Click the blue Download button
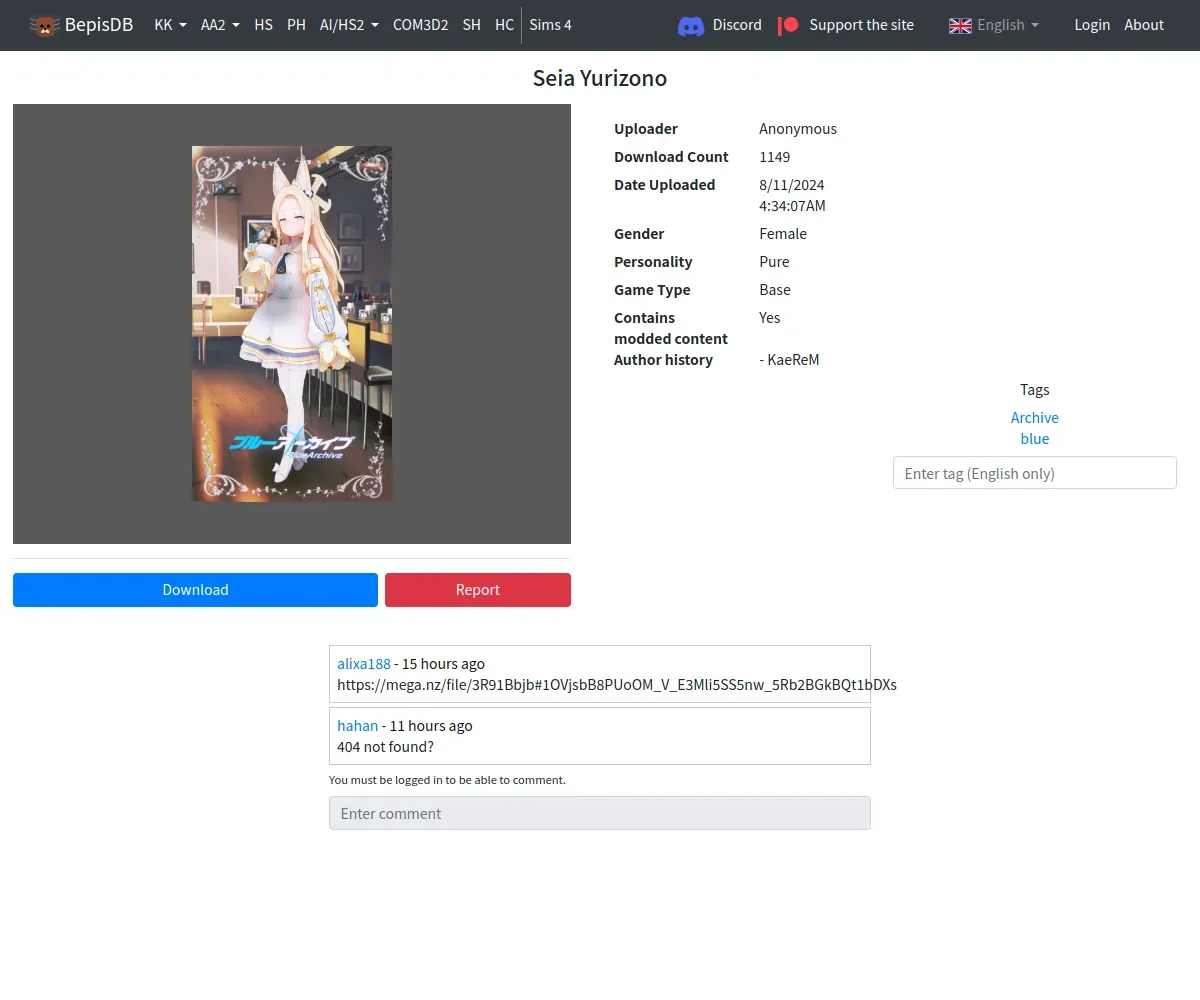1200x1000 pixels. pos(195,590)
